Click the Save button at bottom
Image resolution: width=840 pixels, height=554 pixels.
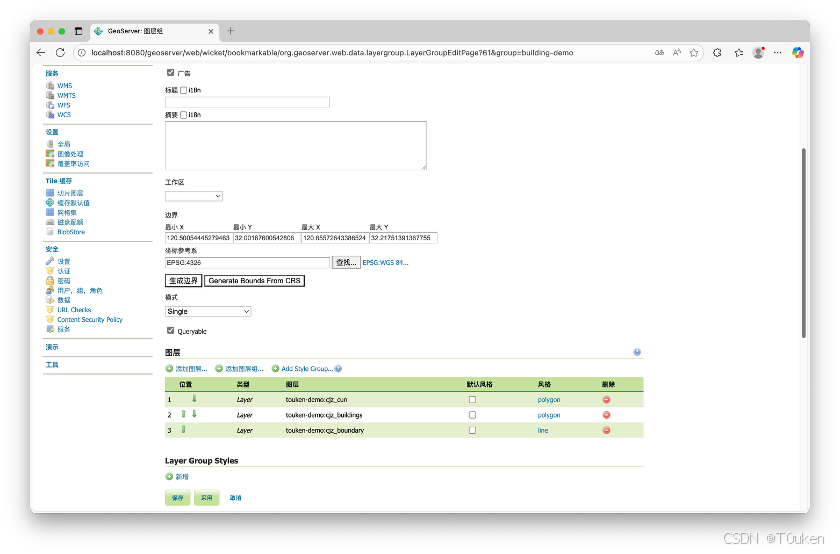click(x=177, y=498)
